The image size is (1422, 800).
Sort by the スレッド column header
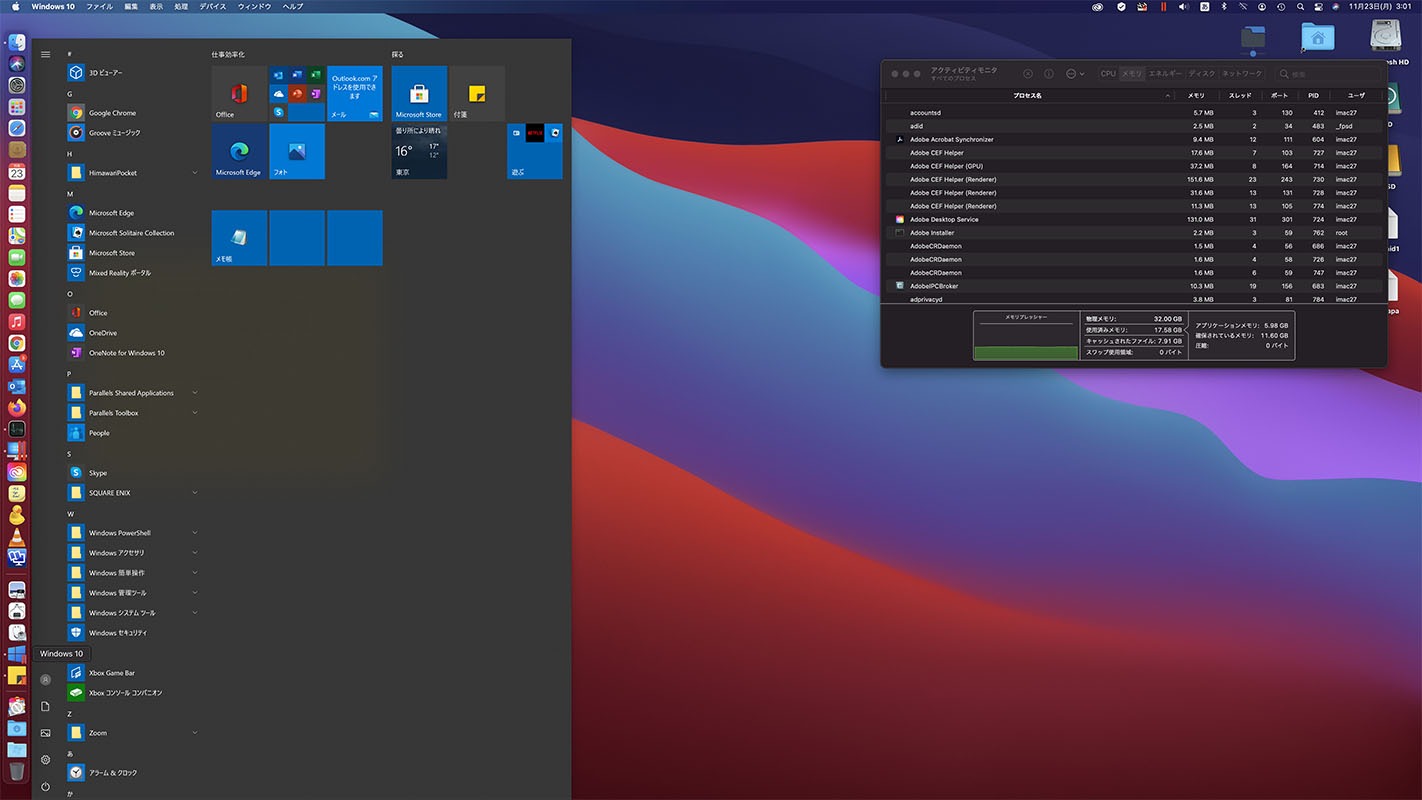1240,95
